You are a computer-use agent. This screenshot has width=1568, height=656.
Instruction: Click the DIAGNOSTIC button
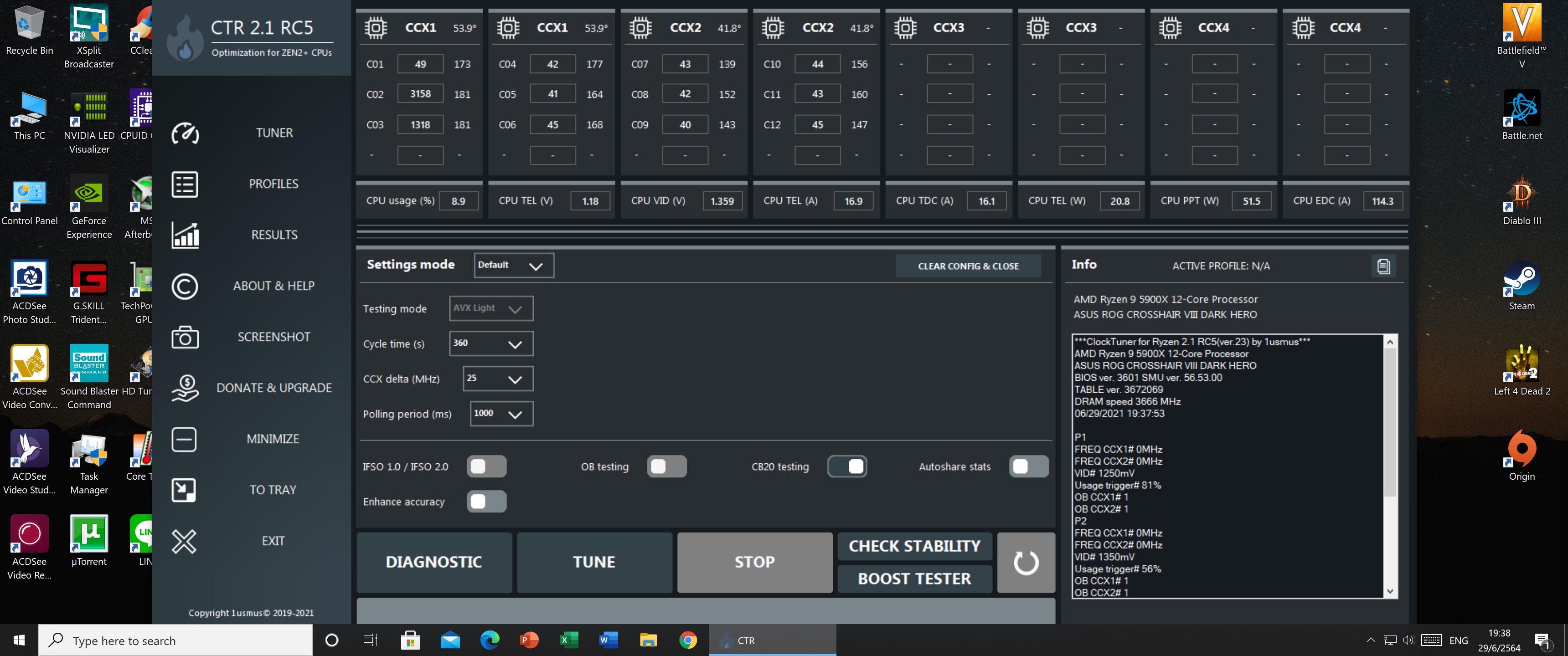434,562
